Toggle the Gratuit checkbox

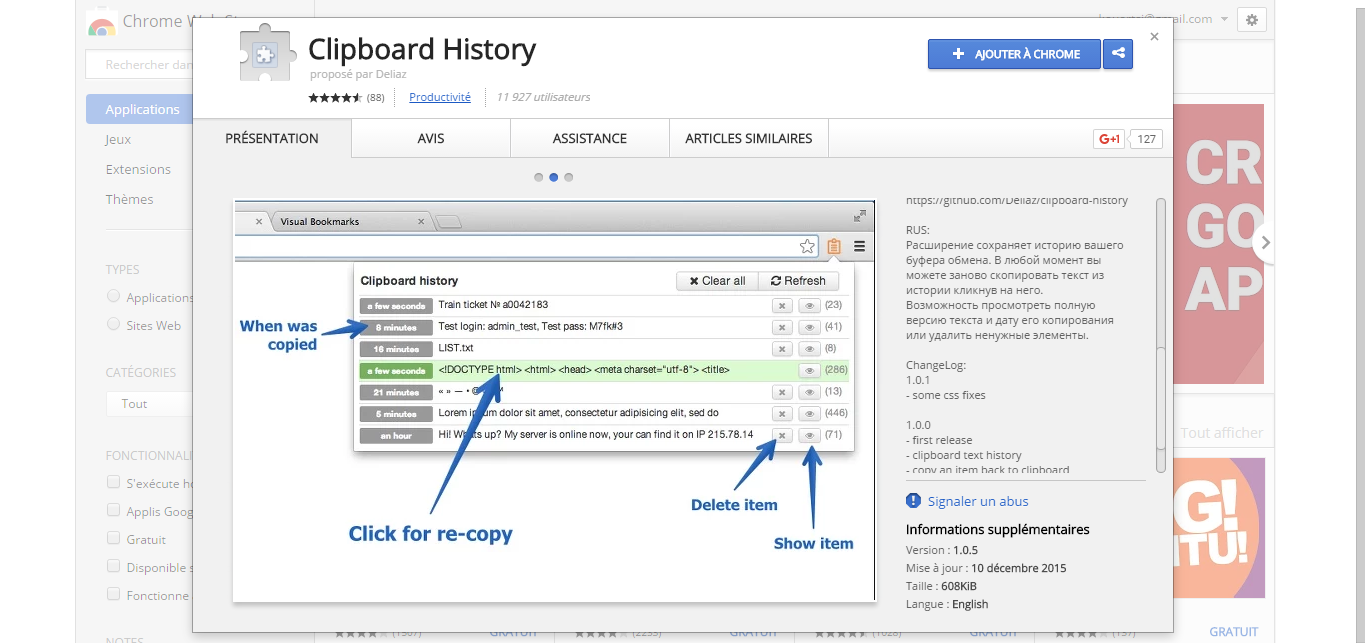113,538
